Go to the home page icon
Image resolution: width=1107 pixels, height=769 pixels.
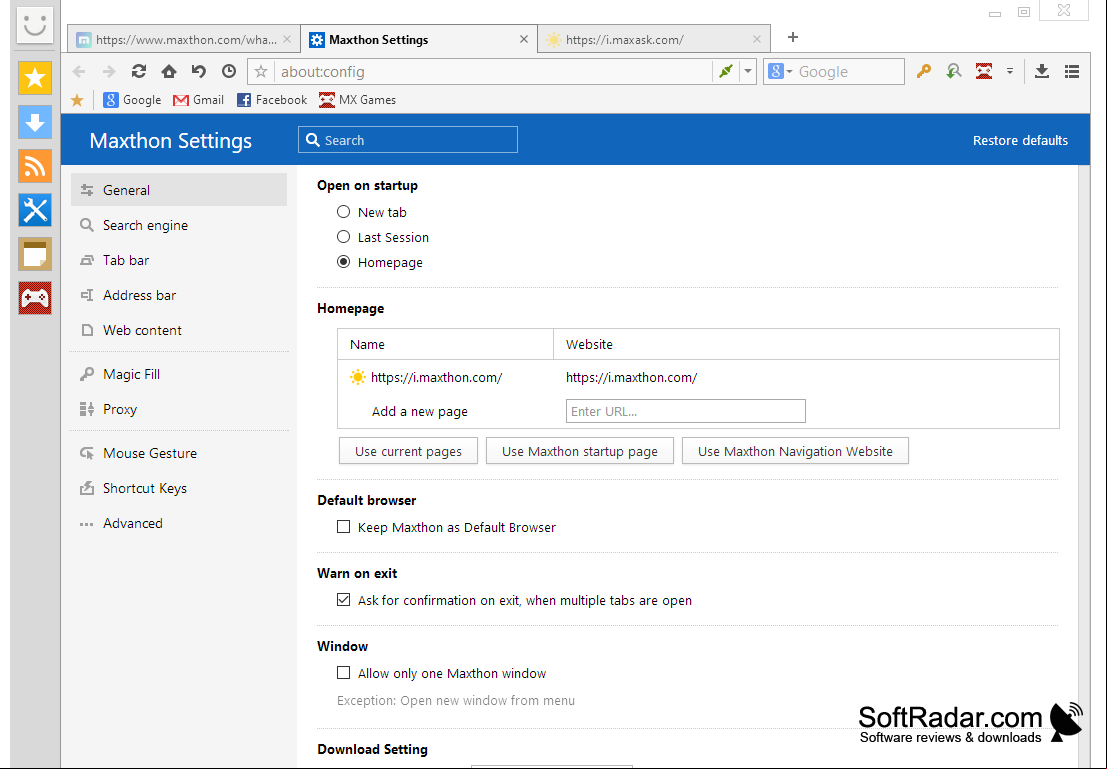tap(169, 71)
